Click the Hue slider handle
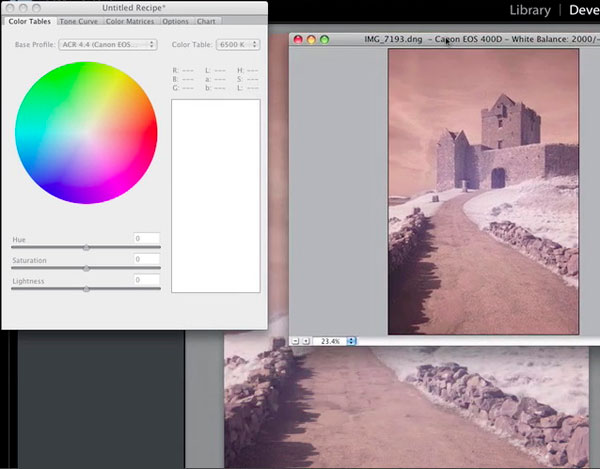600x469 pixels. pos(86,247)
